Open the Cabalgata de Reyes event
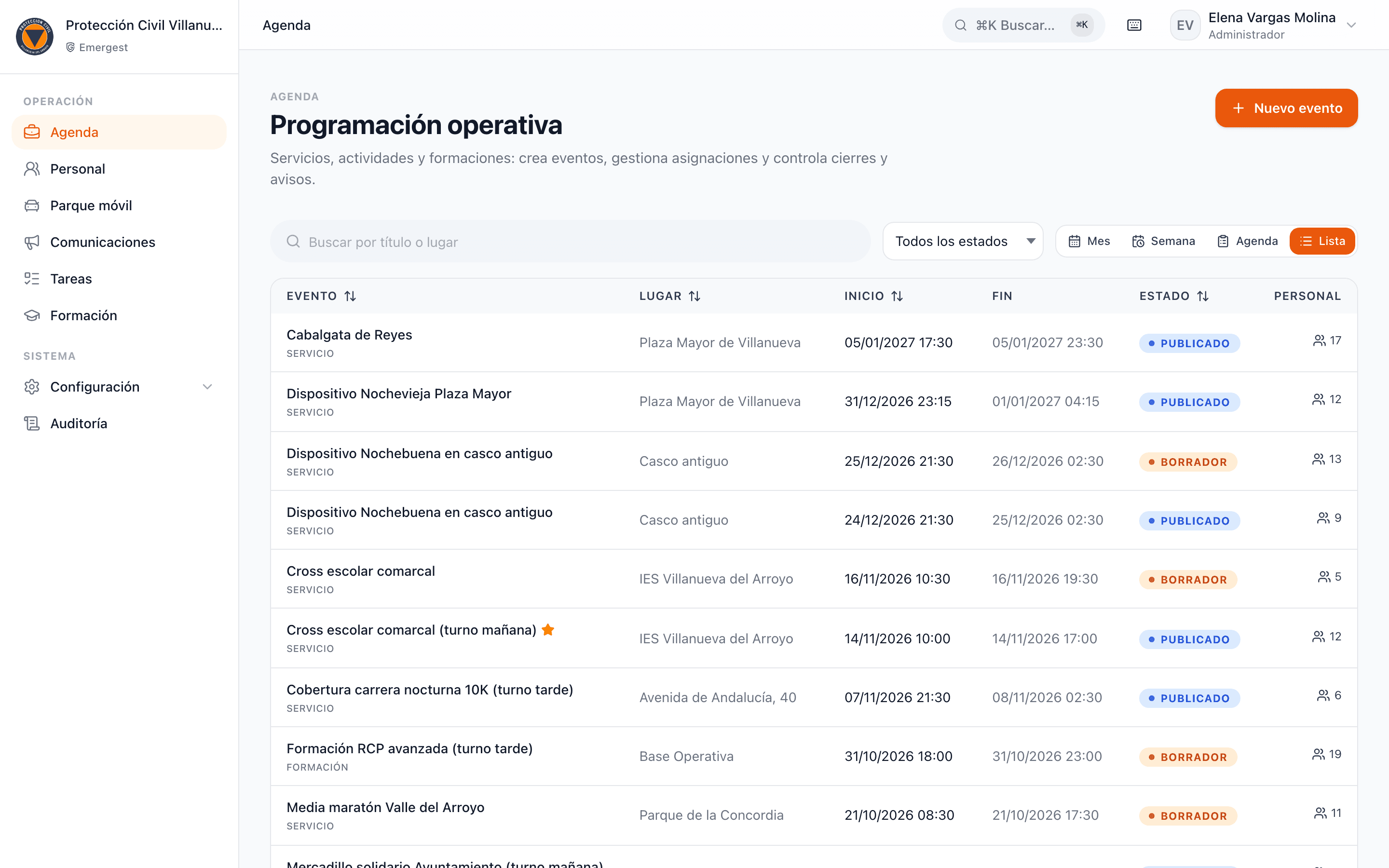This screenshot has width=1389, height=868. [349, 335]
